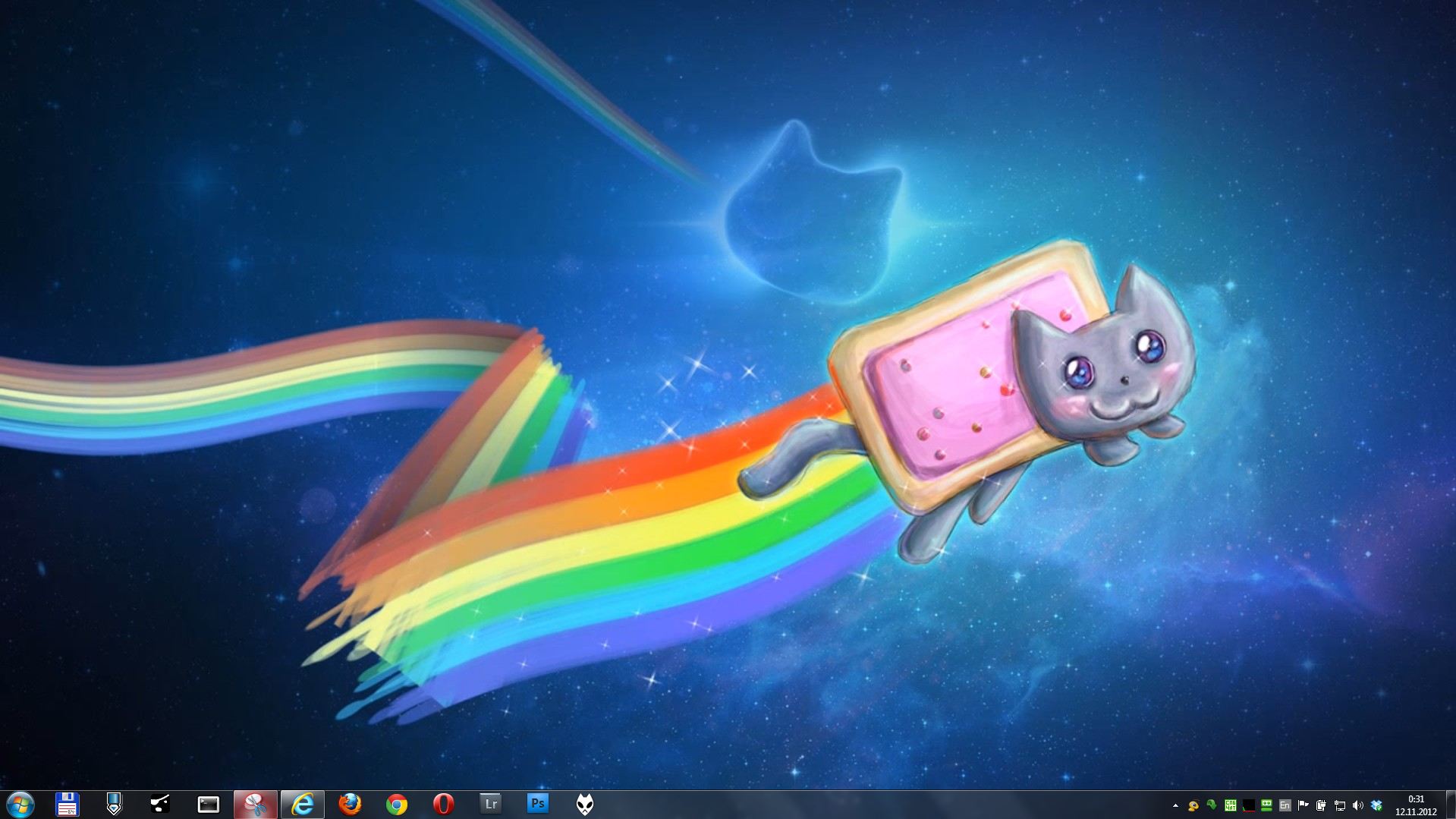Click the green arrow tray icon
The width and height of the screenshot is (1456, 819).
coord(1212,805)
